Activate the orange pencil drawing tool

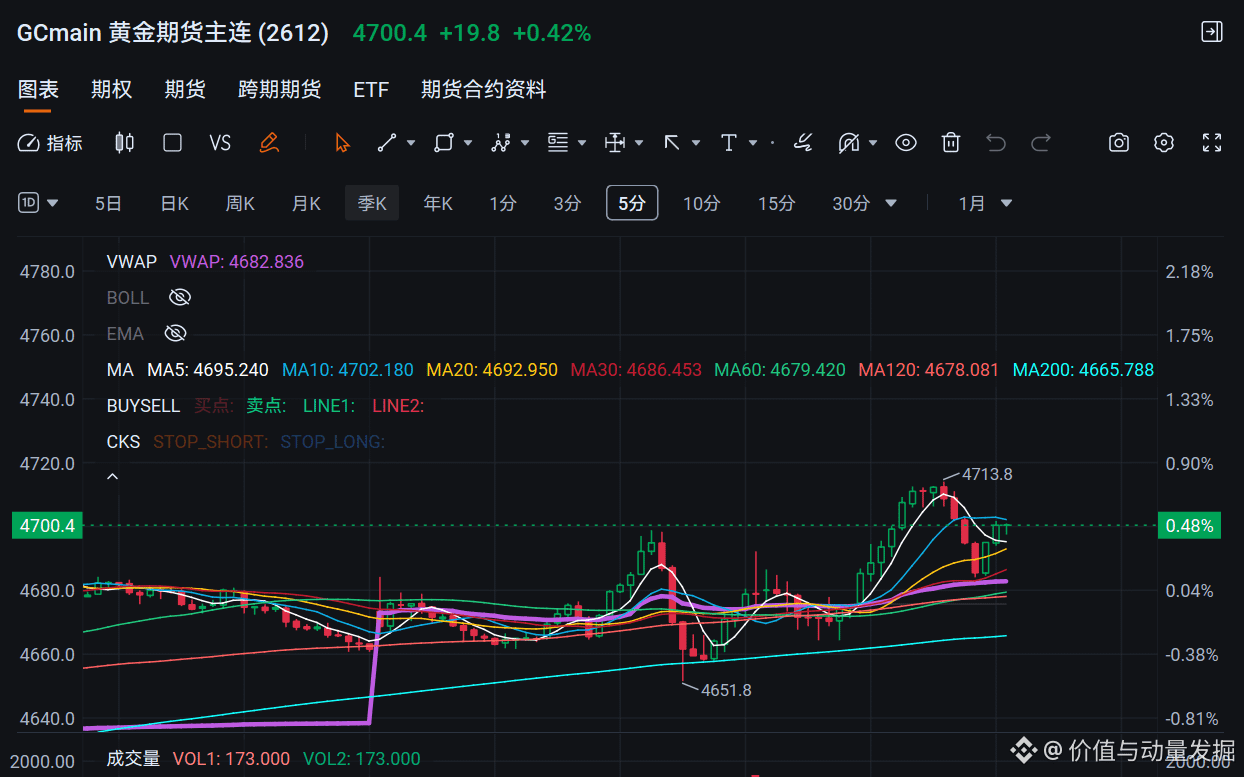268,143
